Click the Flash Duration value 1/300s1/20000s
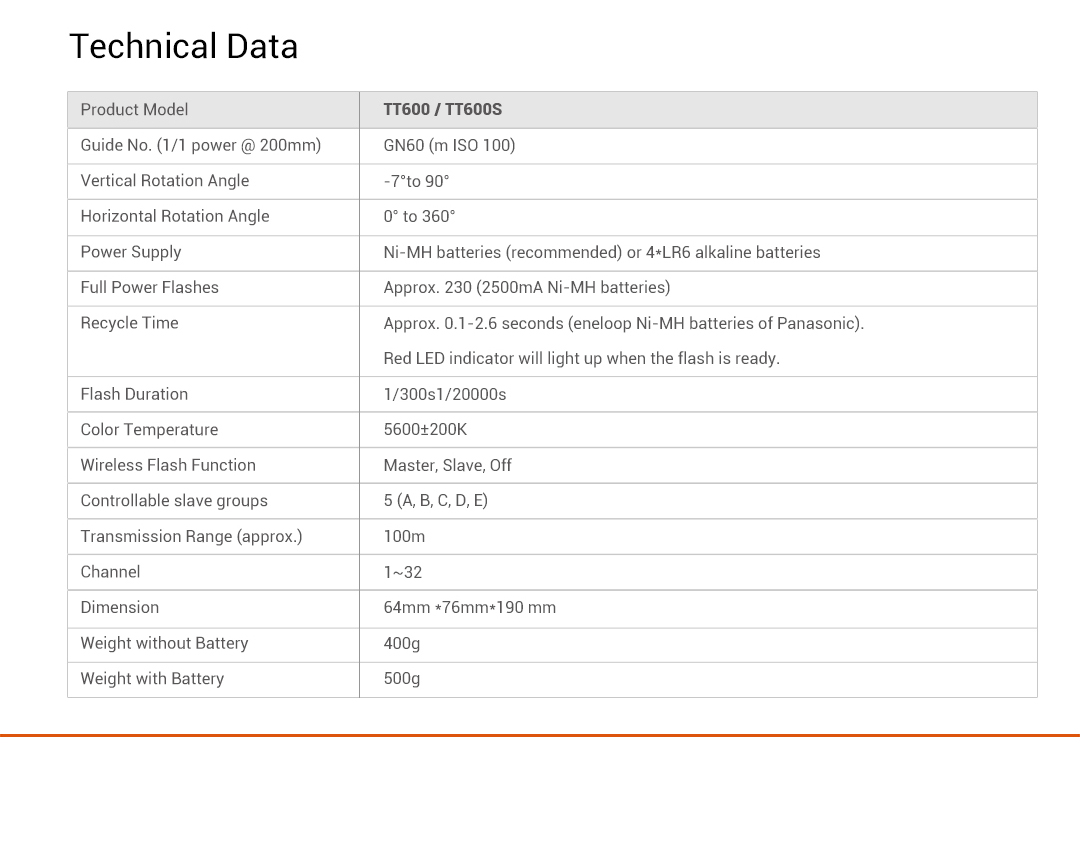The height and width of the screenshot is (862, 1080). (x=445, y=394)
